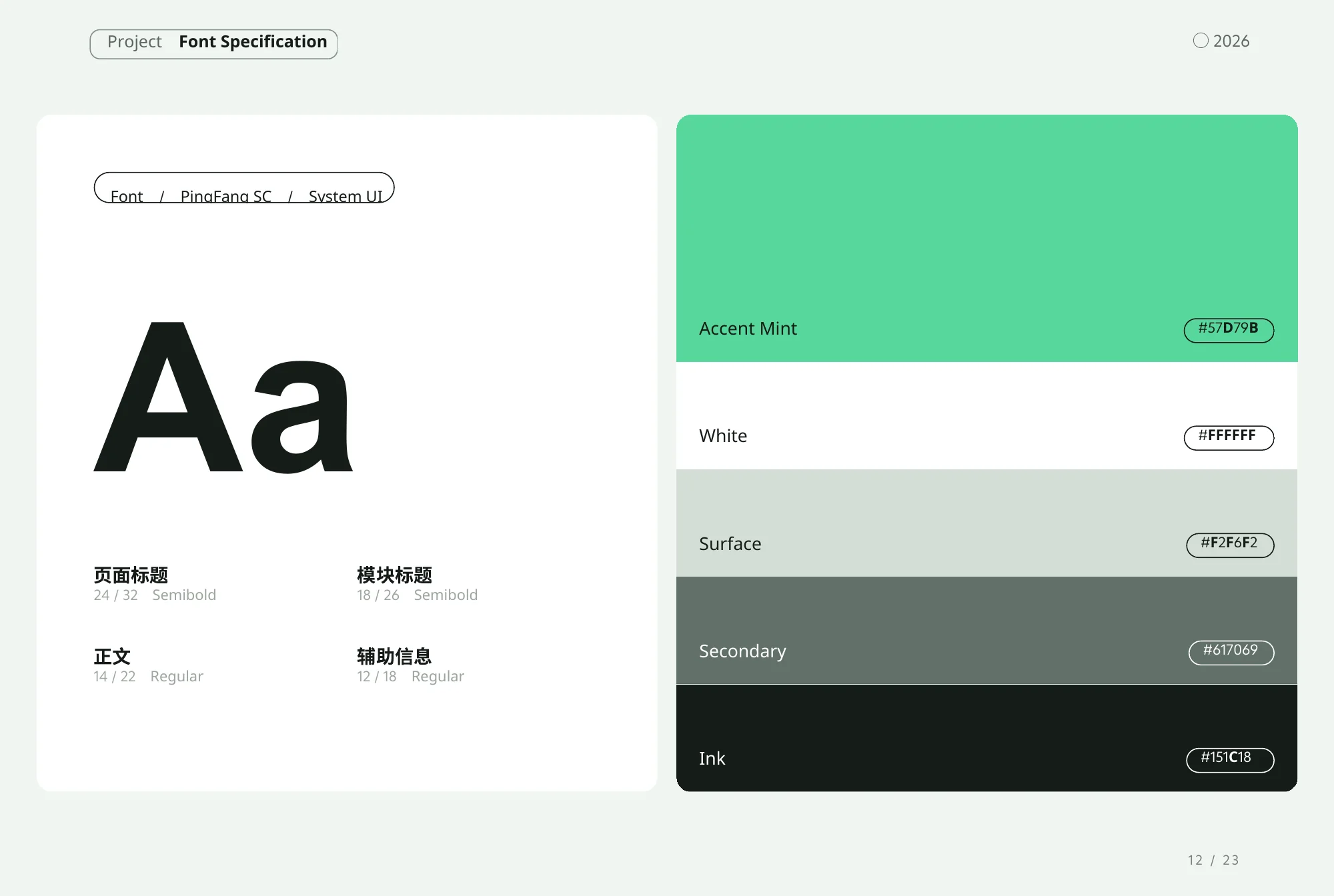Click the 14 / 22 Regular spec text
This screenshot has height=896, width=1334.
pos(148,676)
